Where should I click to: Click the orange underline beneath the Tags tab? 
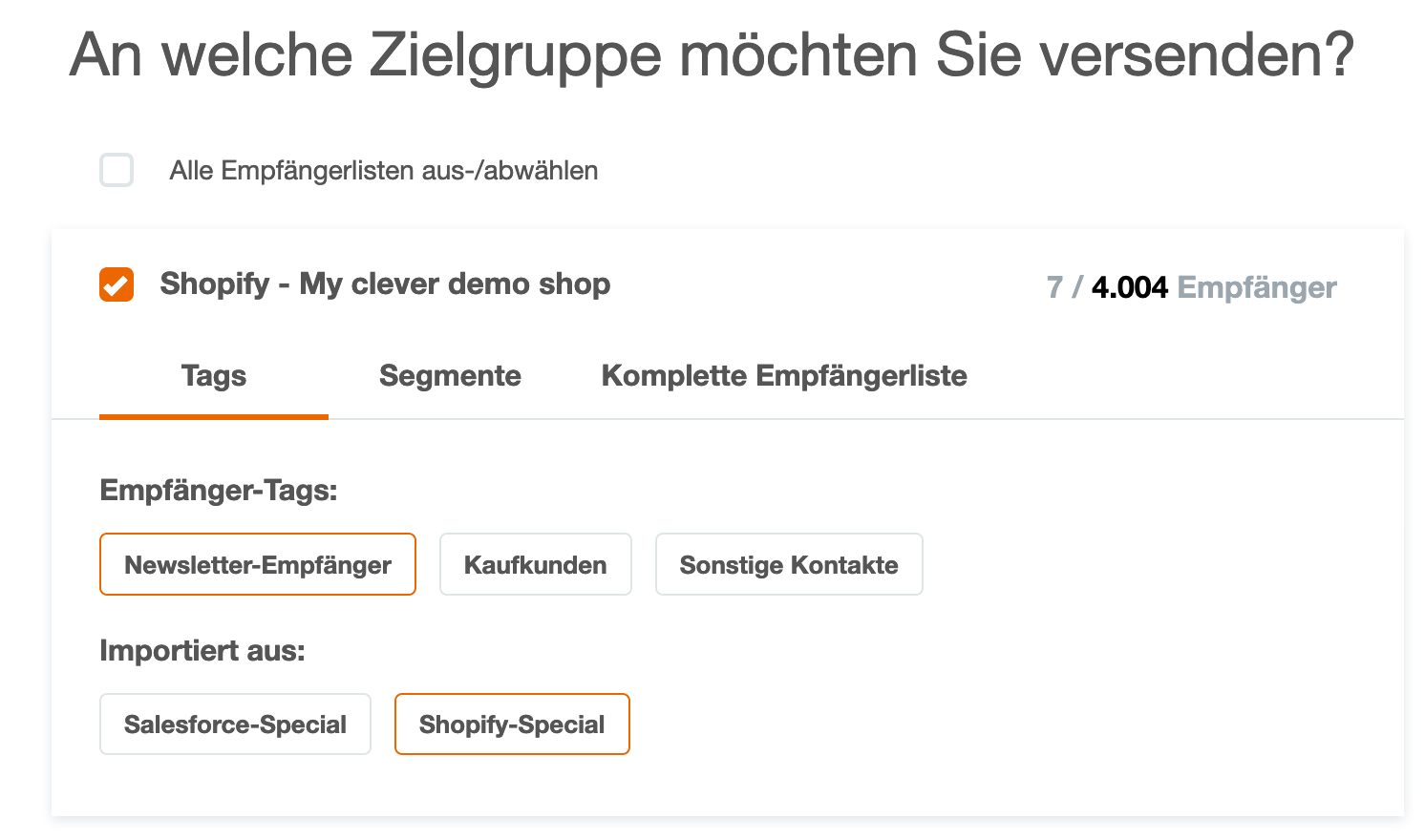(x=214, y=416)
